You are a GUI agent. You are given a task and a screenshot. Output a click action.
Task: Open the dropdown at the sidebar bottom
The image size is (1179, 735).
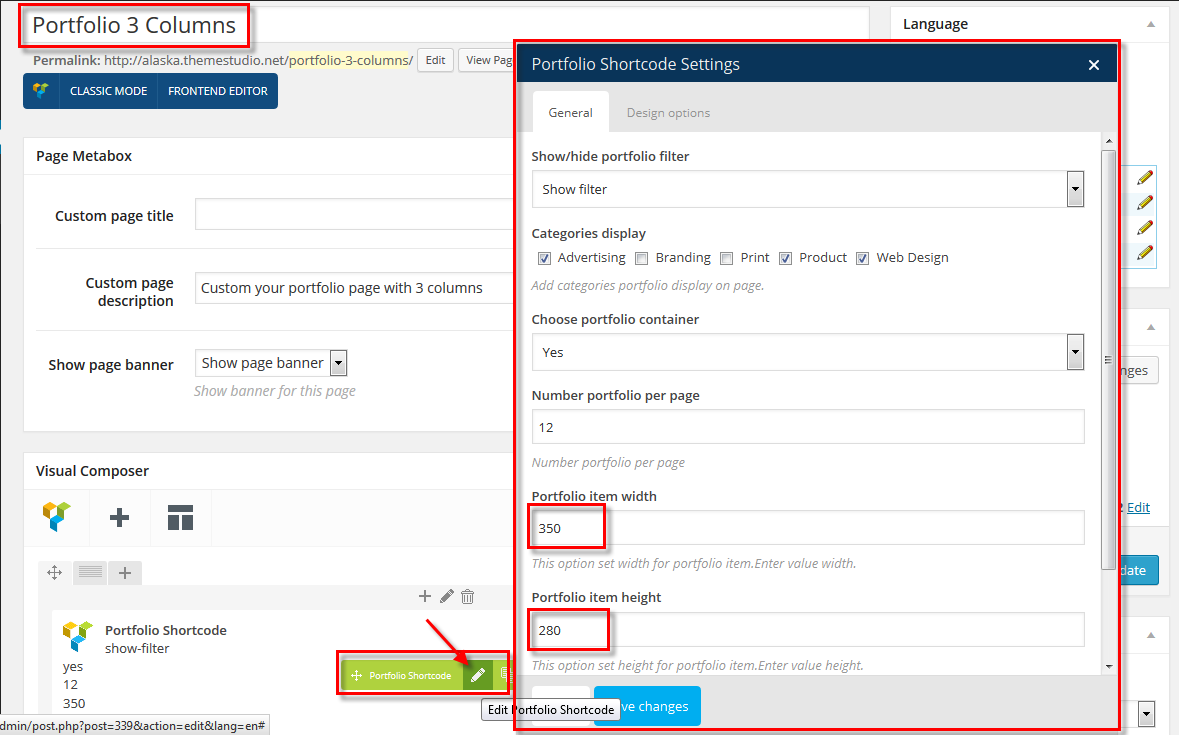[1147, 712]
